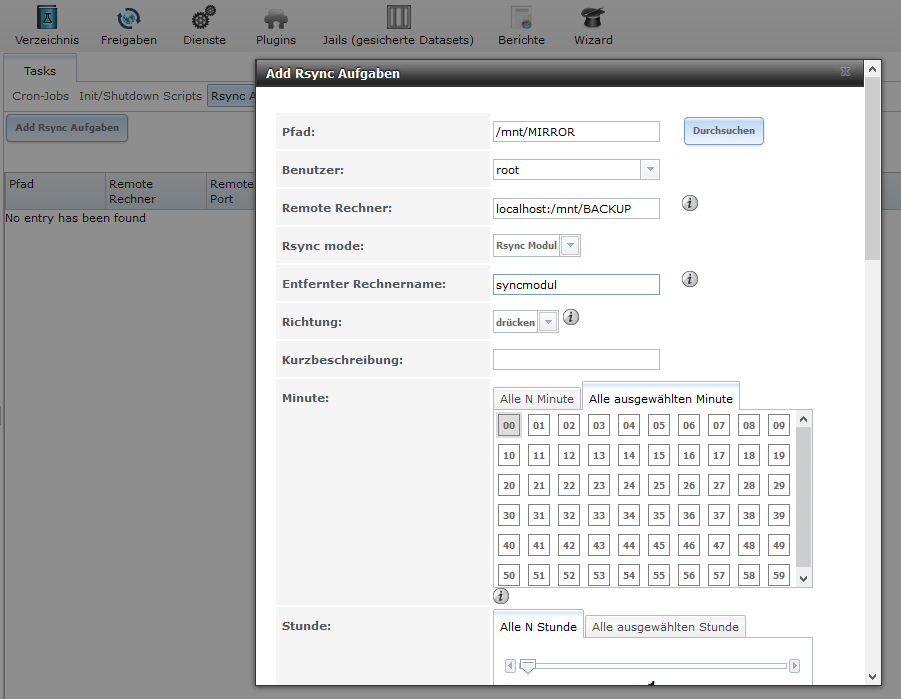The height and width of the screenshot is (699, 901).
Task: Open the Verzeichnis toolbar icon
Action: coord(46,19)
